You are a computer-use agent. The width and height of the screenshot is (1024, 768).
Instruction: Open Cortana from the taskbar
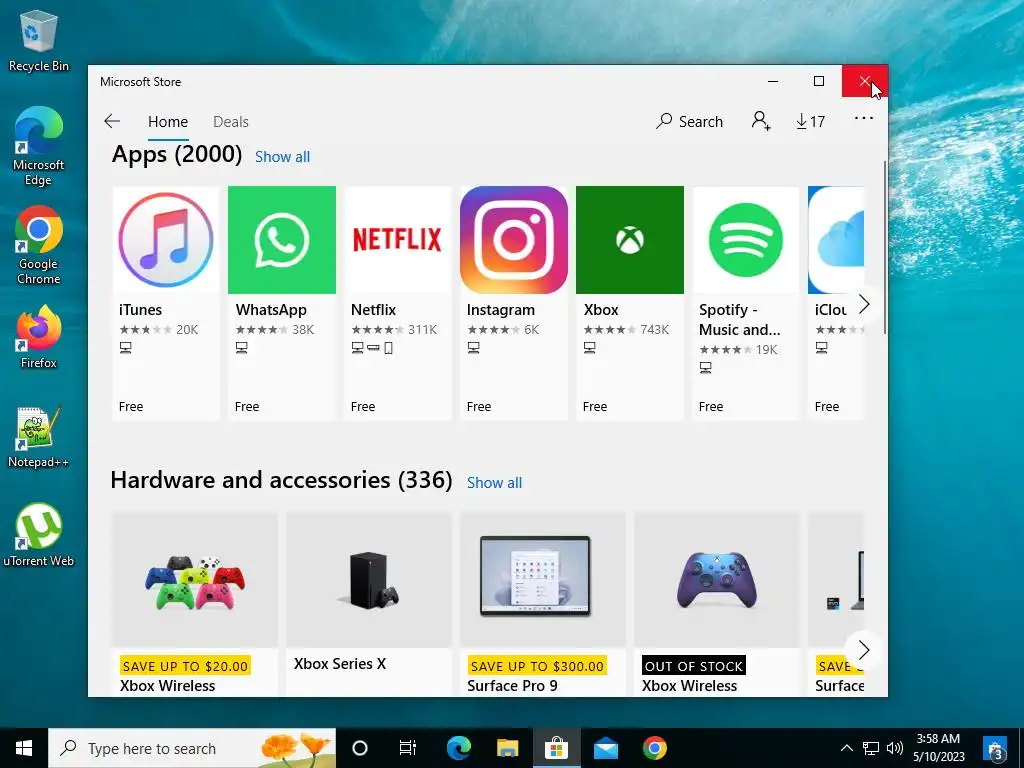(360, 748)
